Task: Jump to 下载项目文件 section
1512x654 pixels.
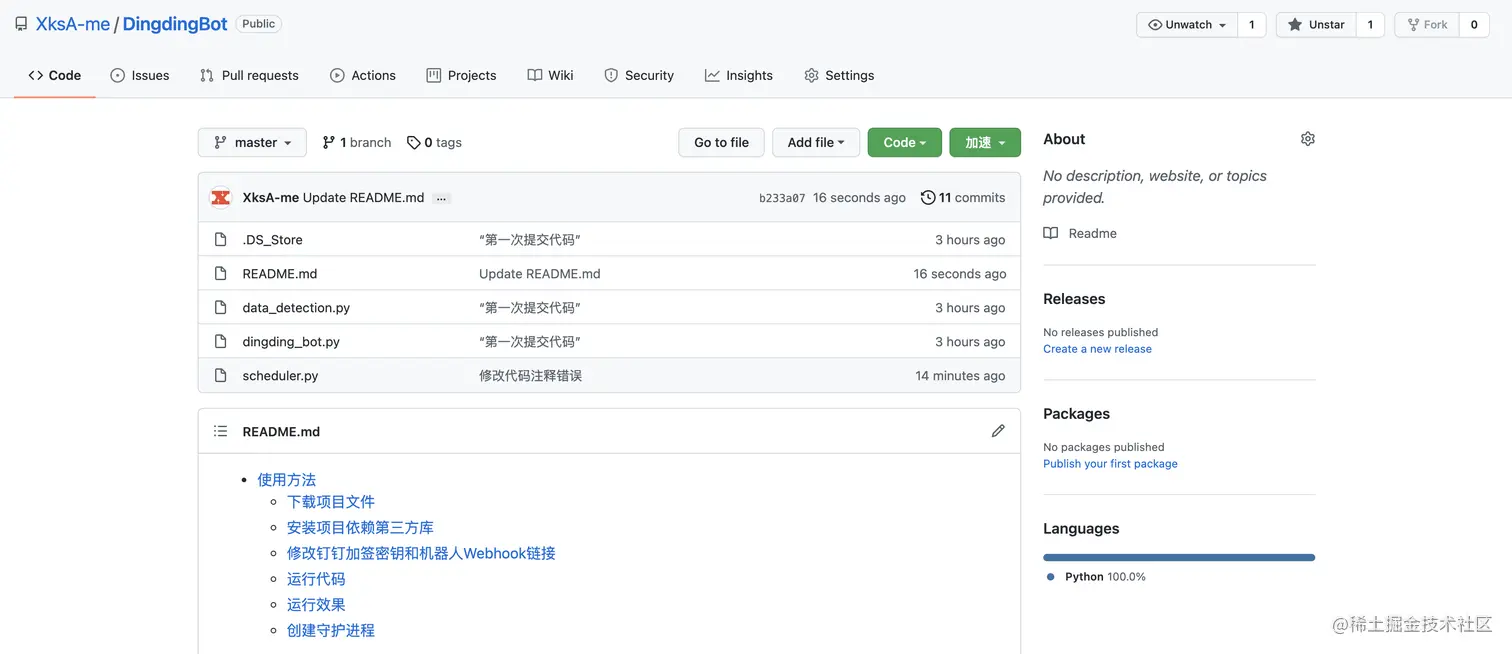Action: (331, 502)
